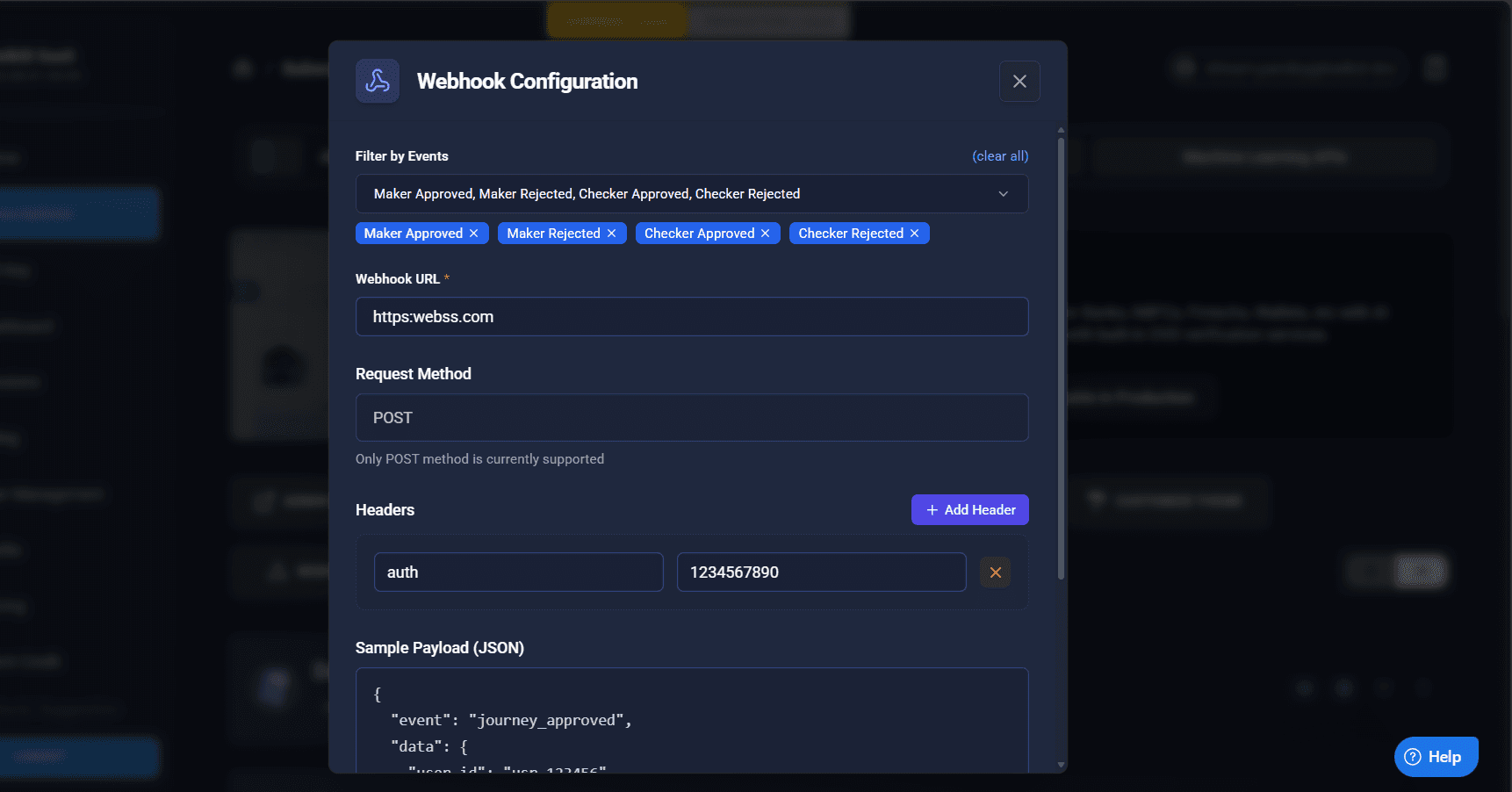The image size is (1512, 792).
Task: Click the POST request method field
Action: 692,418
